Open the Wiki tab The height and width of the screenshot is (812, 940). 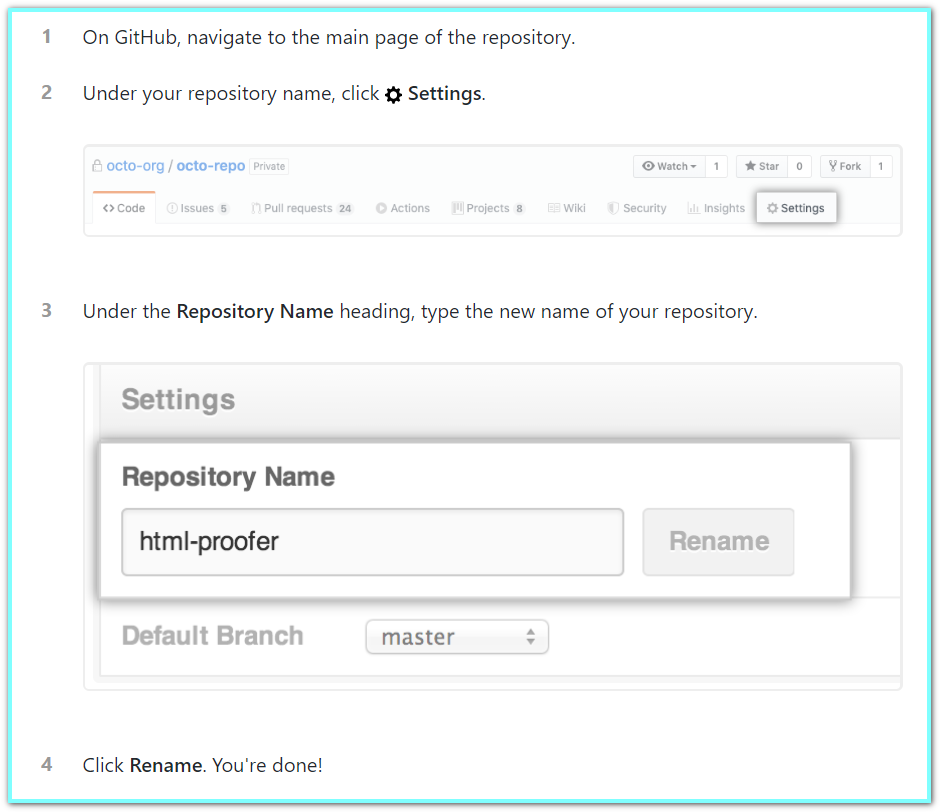pos(567,208)
